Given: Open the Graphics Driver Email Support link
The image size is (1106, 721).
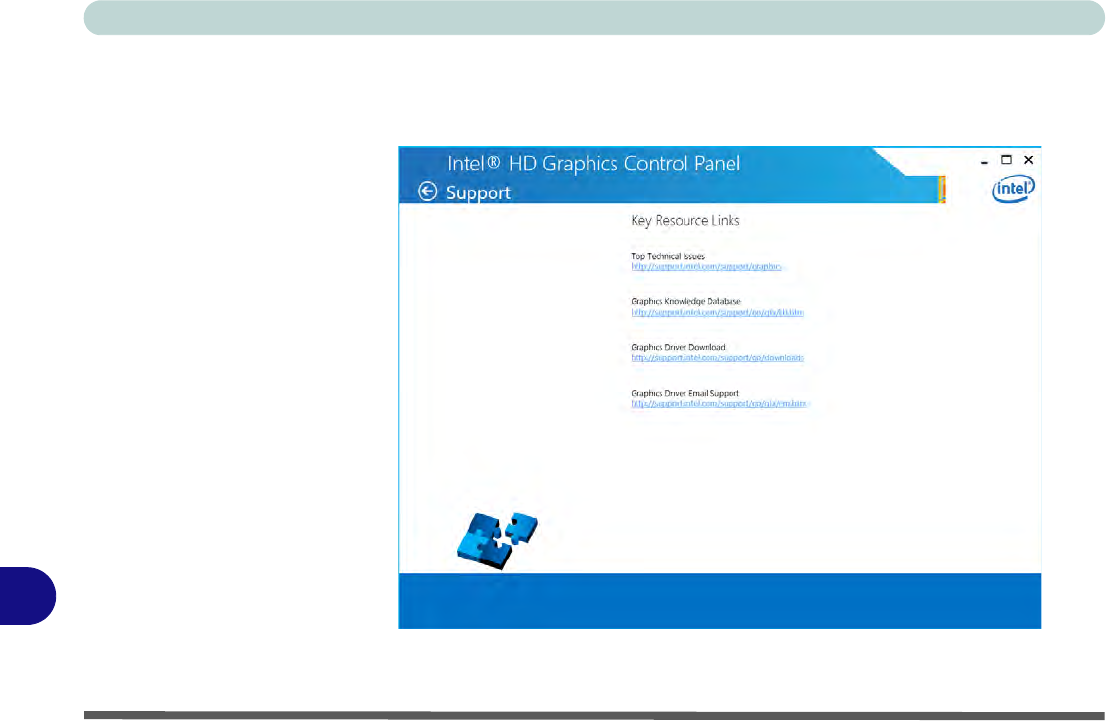Looking at the screenshot, I should 718,404.
